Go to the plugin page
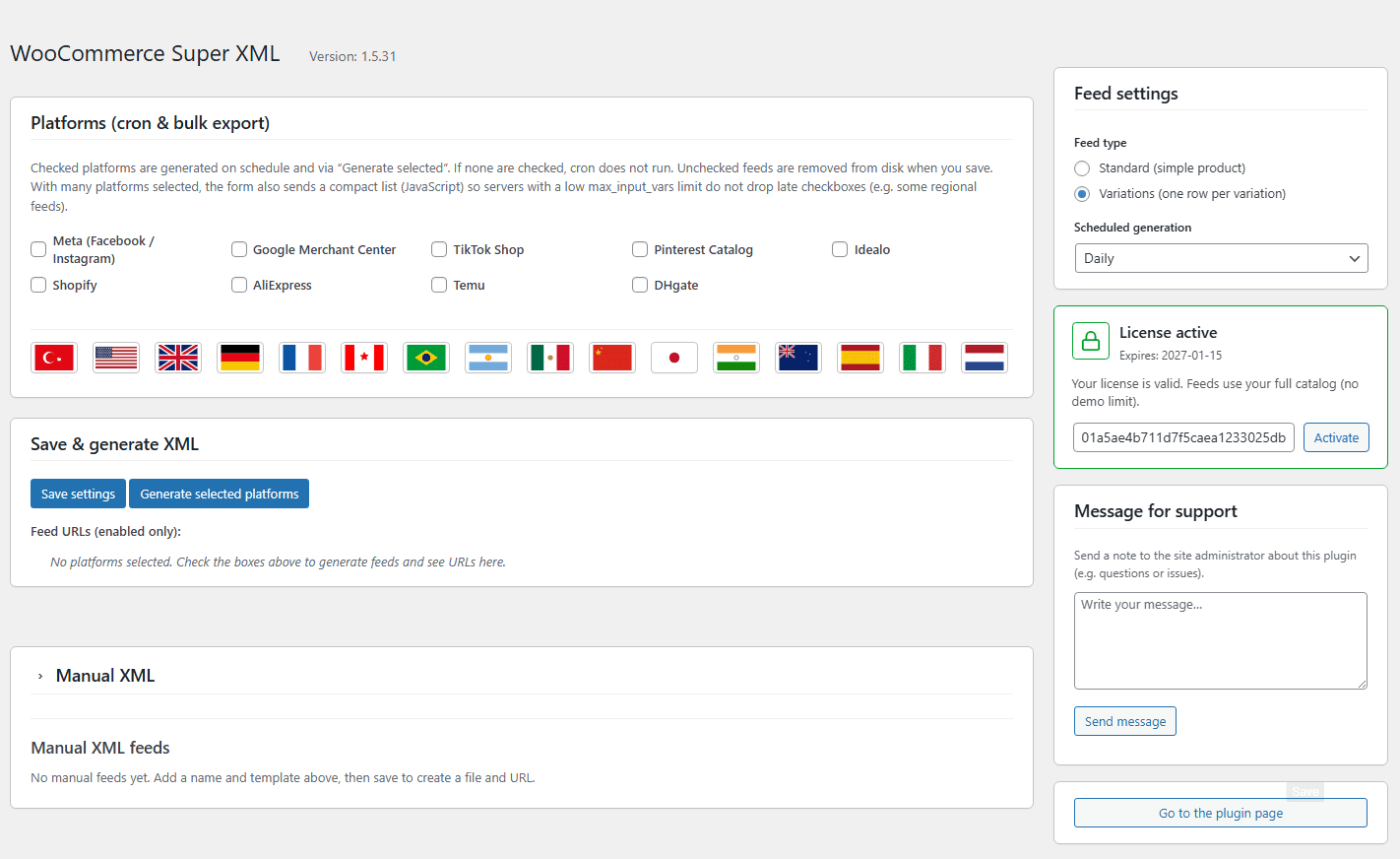 click(x=1221, y=813)
